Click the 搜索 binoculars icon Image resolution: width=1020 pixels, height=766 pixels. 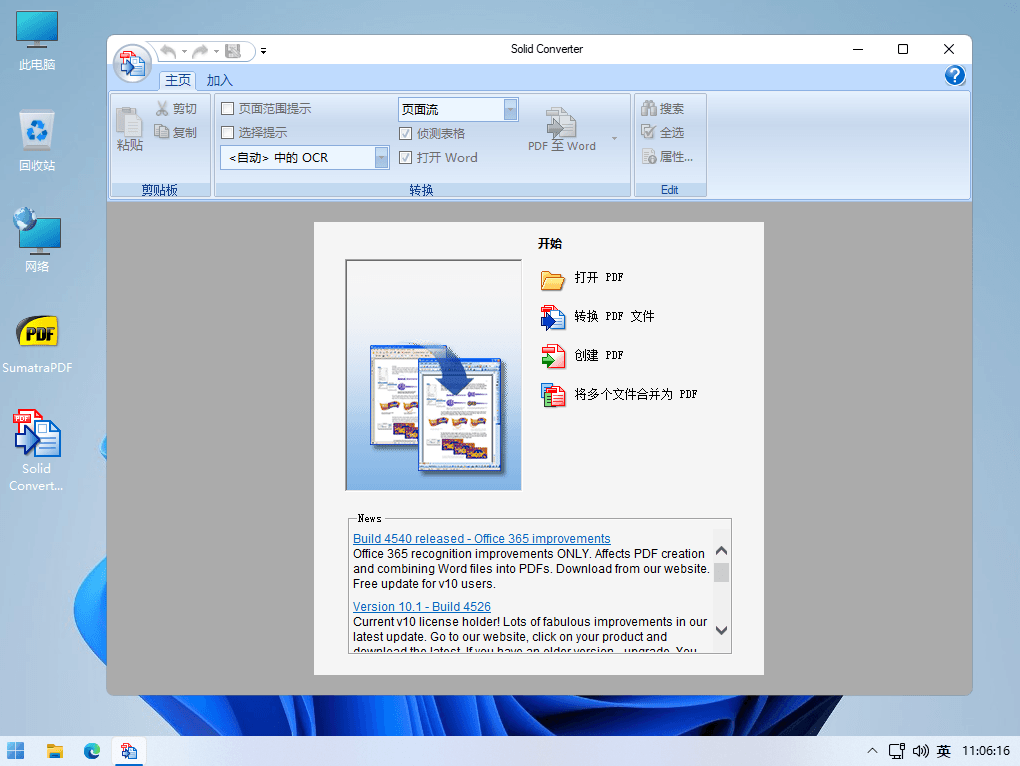(649, 108)
